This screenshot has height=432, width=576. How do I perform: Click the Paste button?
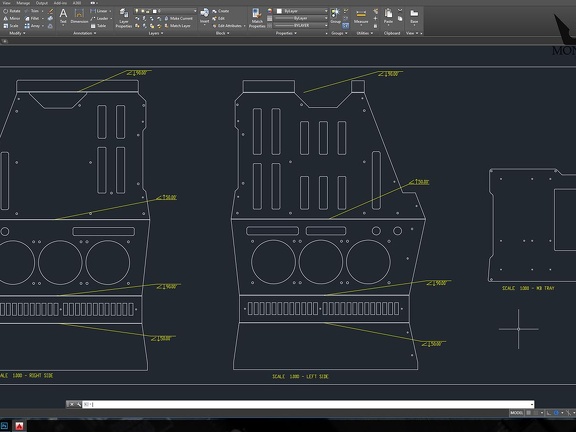pos(388,16)
